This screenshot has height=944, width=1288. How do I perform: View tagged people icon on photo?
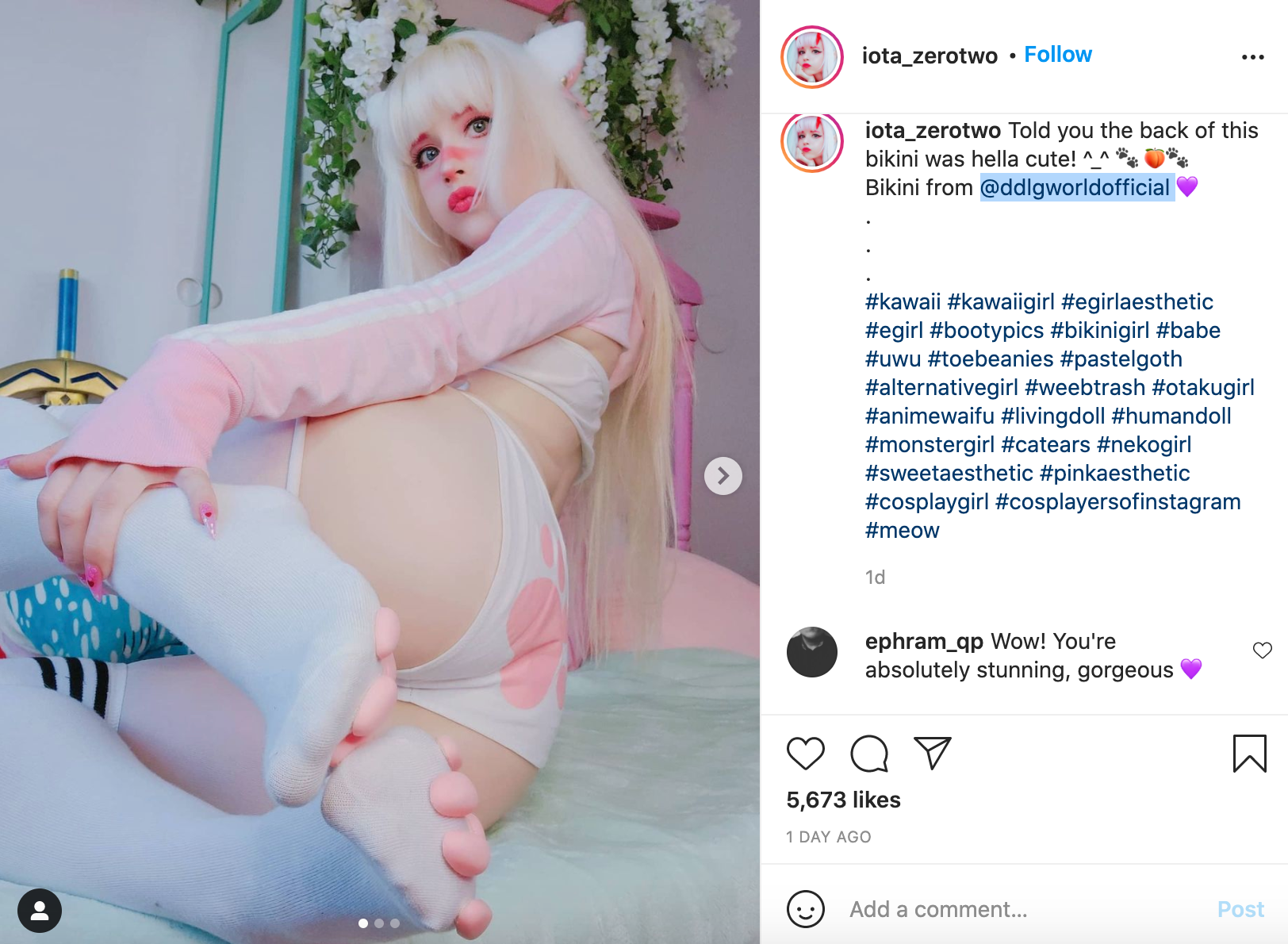pyautogui.click(x=40, y=911)
